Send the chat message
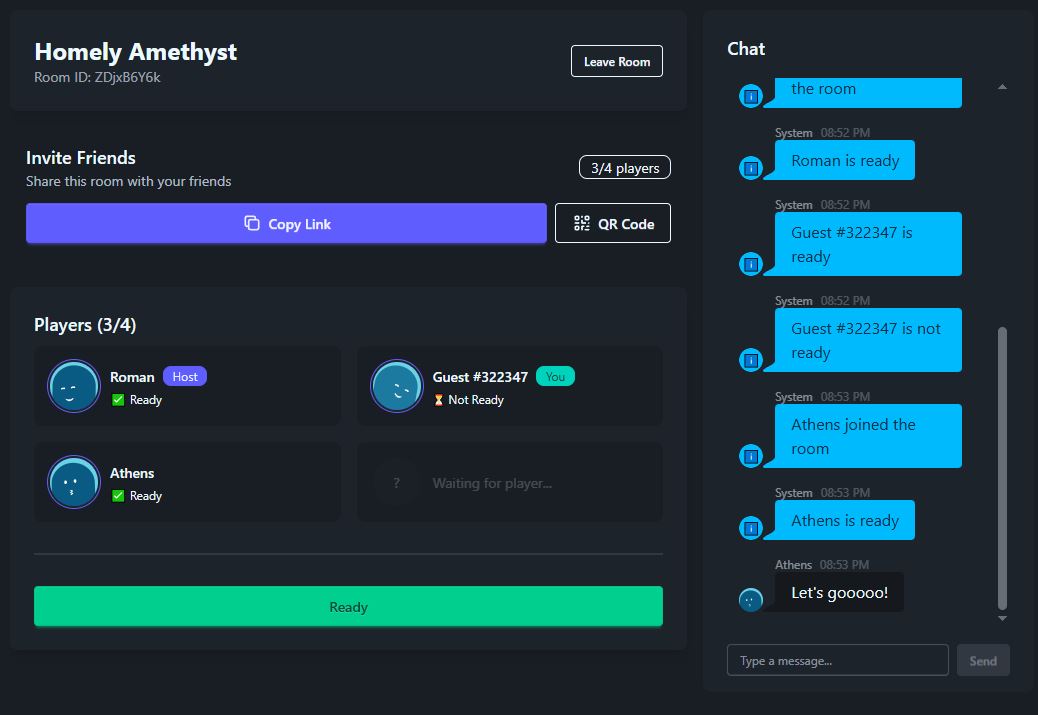Screen dimensions: 1038x715 [983, 661]
